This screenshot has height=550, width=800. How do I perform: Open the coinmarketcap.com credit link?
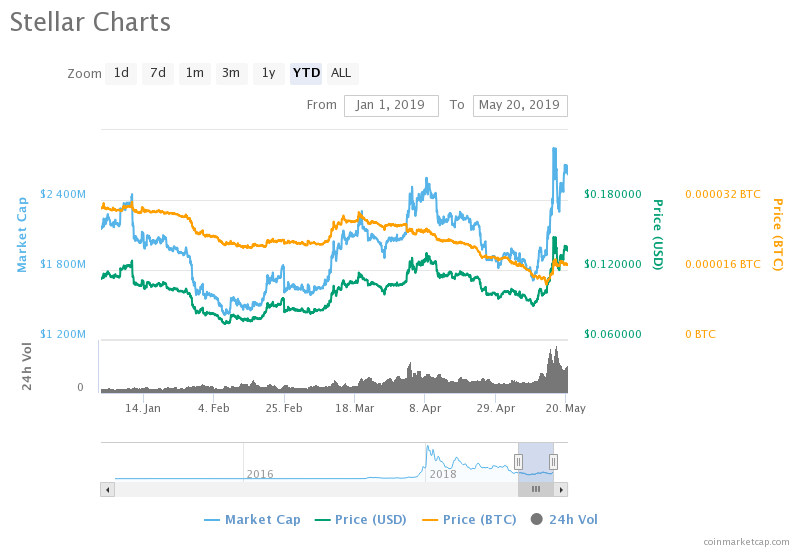tap(746, 542)
